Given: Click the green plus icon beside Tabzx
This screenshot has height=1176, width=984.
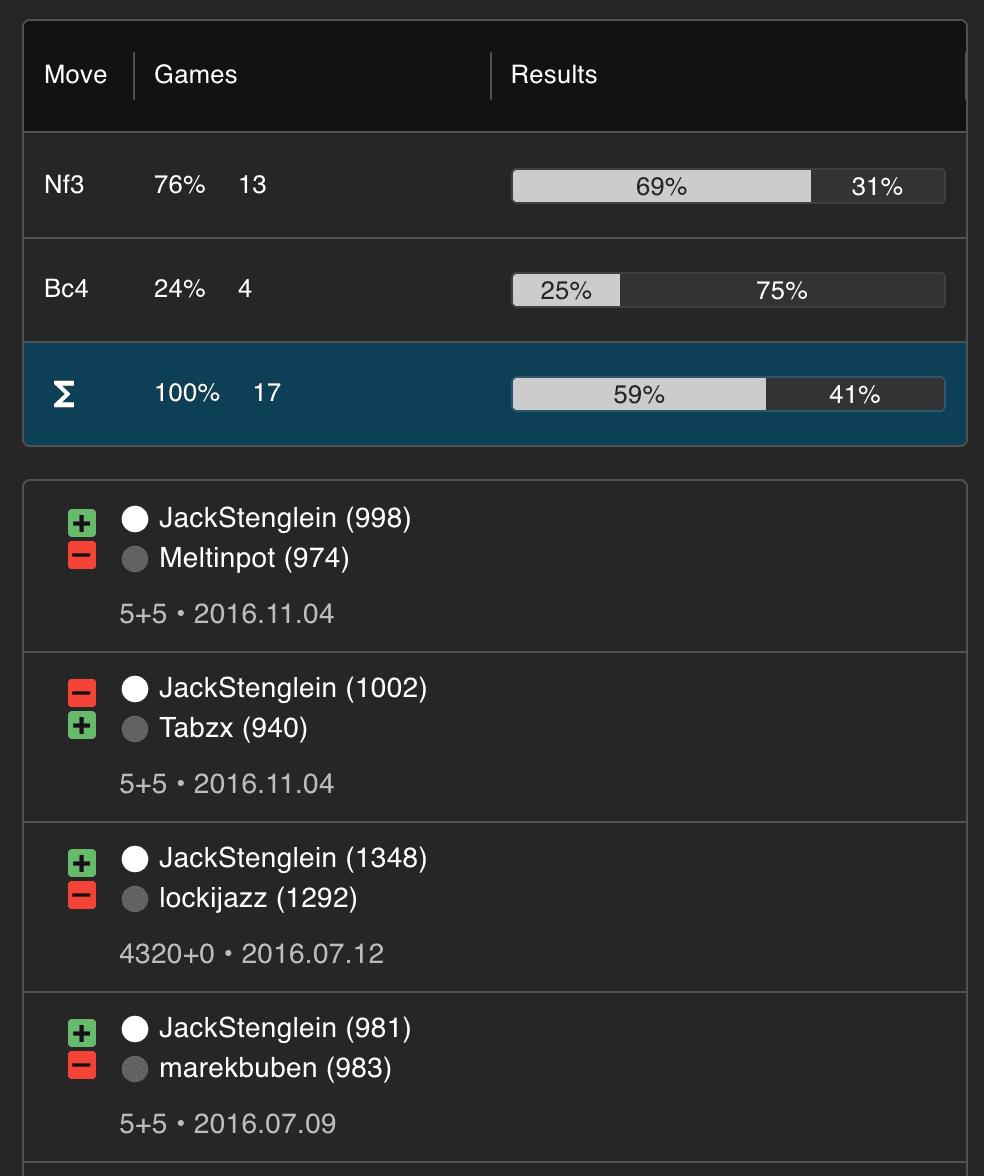Looking at the screenshot, I should click(x=82, y=726).
